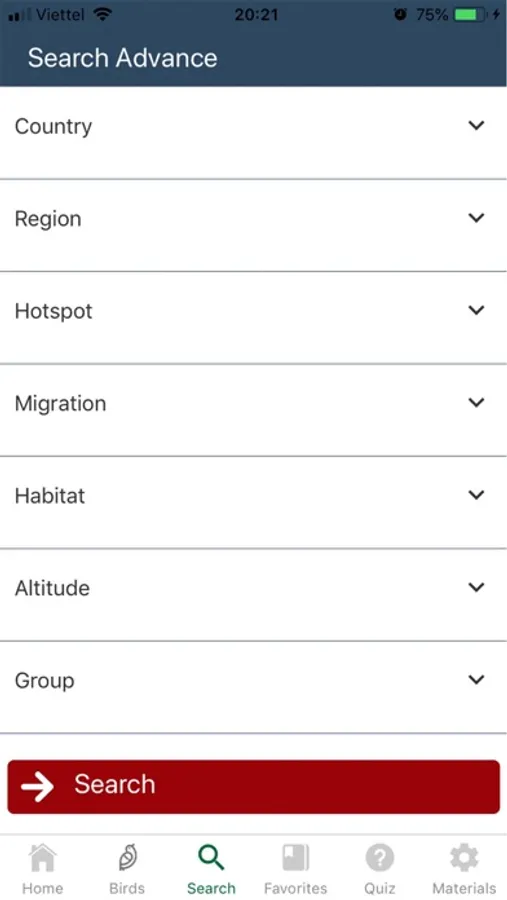Tap the Search Advance header title

coord(122,58)
